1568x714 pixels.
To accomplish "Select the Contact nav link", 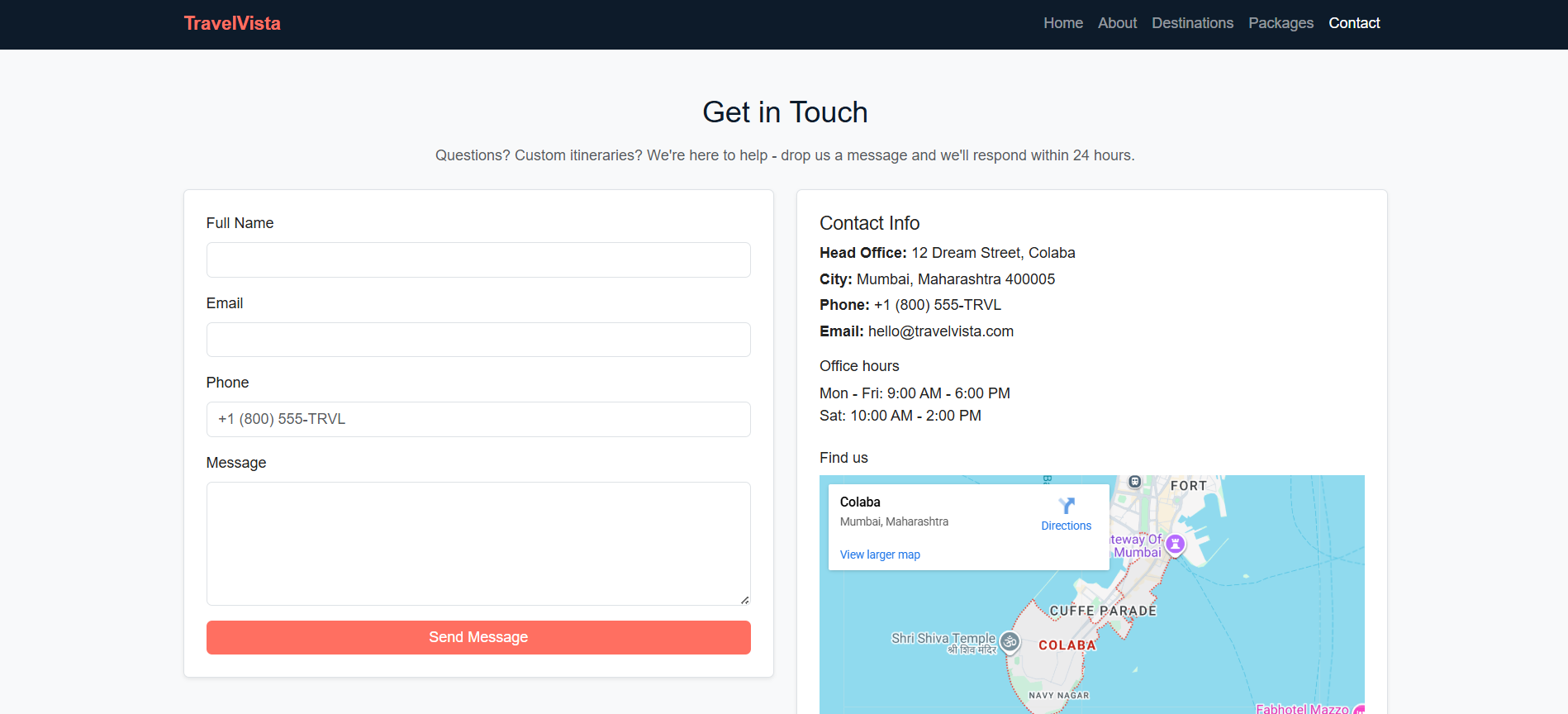I will (1354, 23).
